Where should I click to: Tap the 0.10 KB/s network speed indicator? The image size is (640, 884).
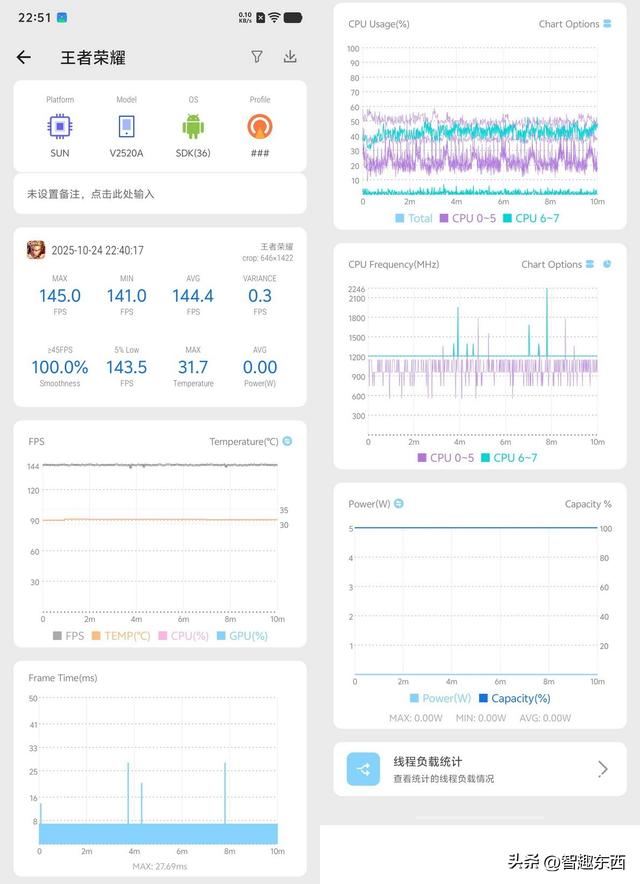click(245, 17)
